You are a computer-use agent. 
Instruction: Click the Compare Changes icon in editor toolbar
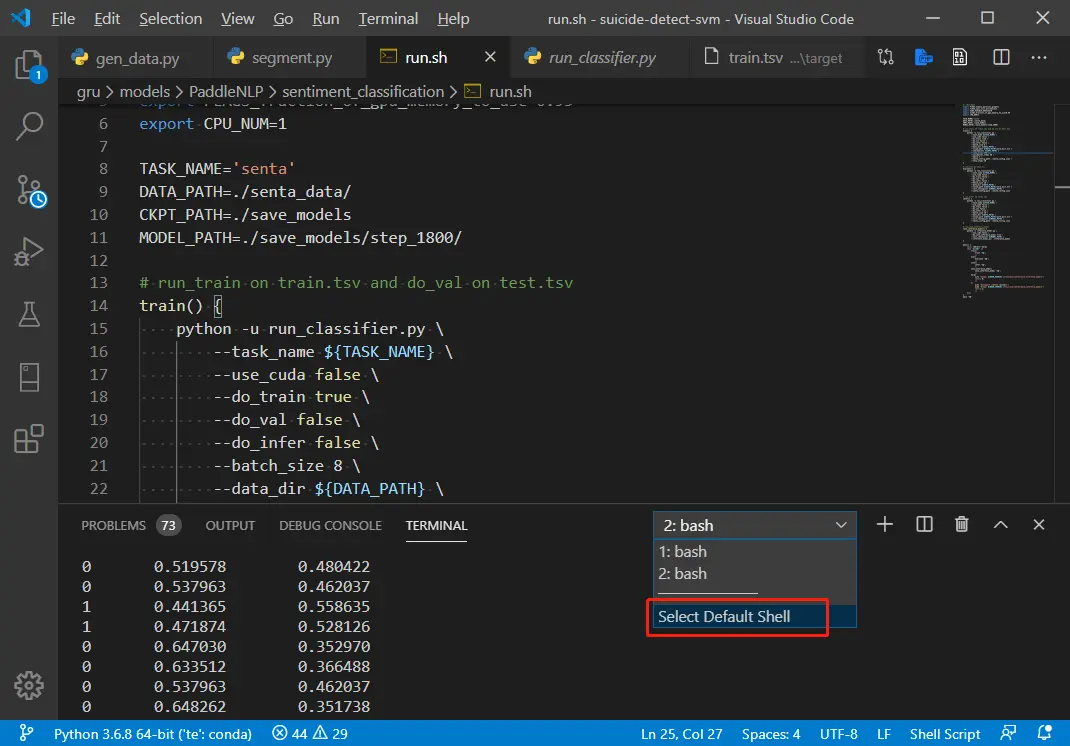885,57
